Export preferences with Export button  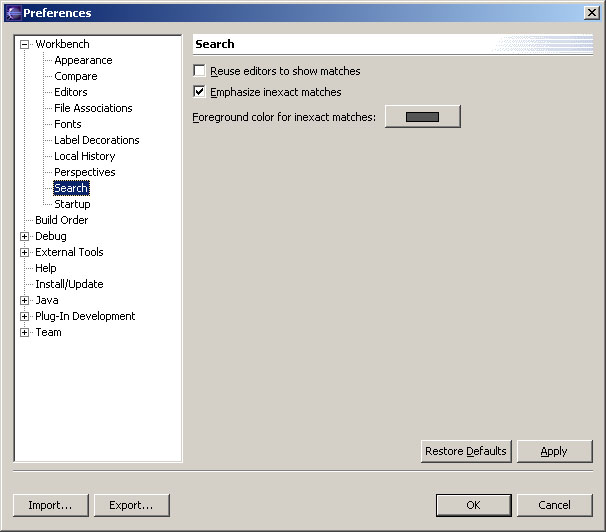pos(131,505)
